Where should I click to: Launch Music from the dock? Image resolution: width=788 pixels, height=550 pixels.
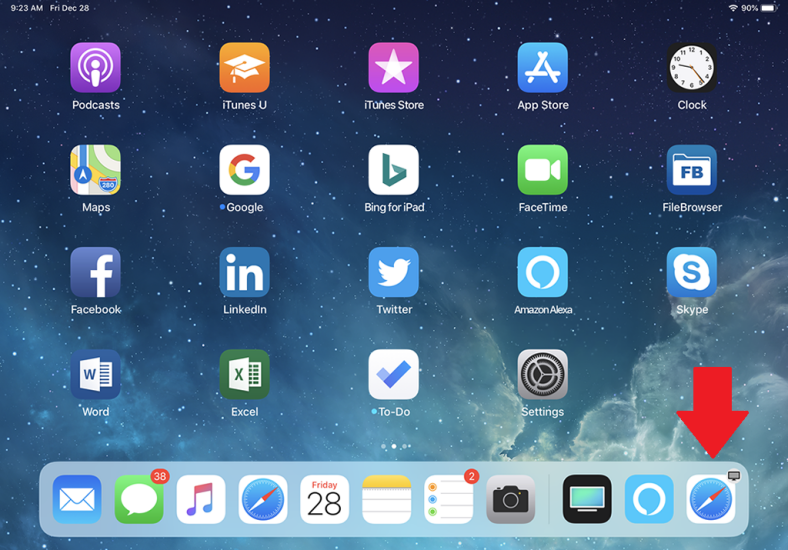click(x=201, y=499)
